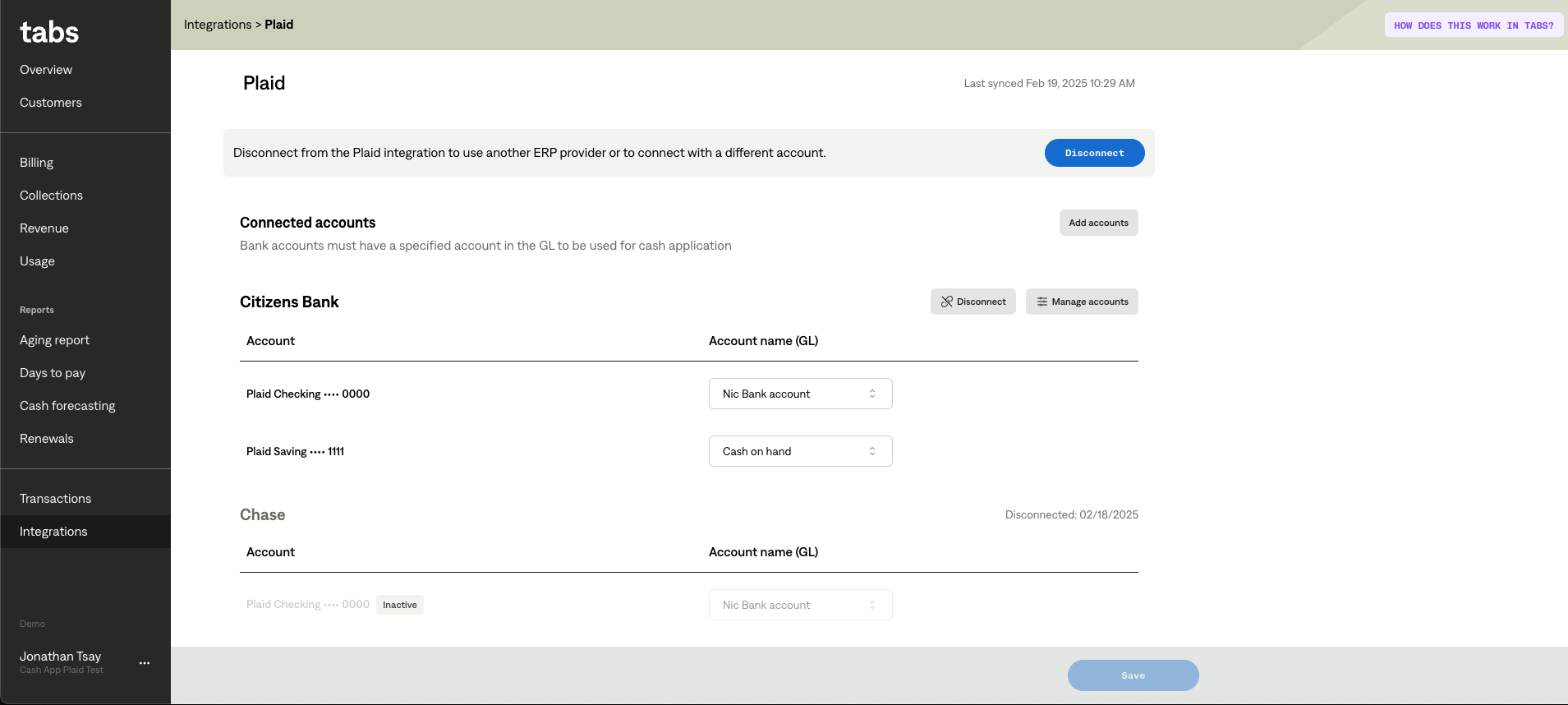
Task: Expand the Plaid Saving GL account dropdown
Action: [x=800, y=451]
